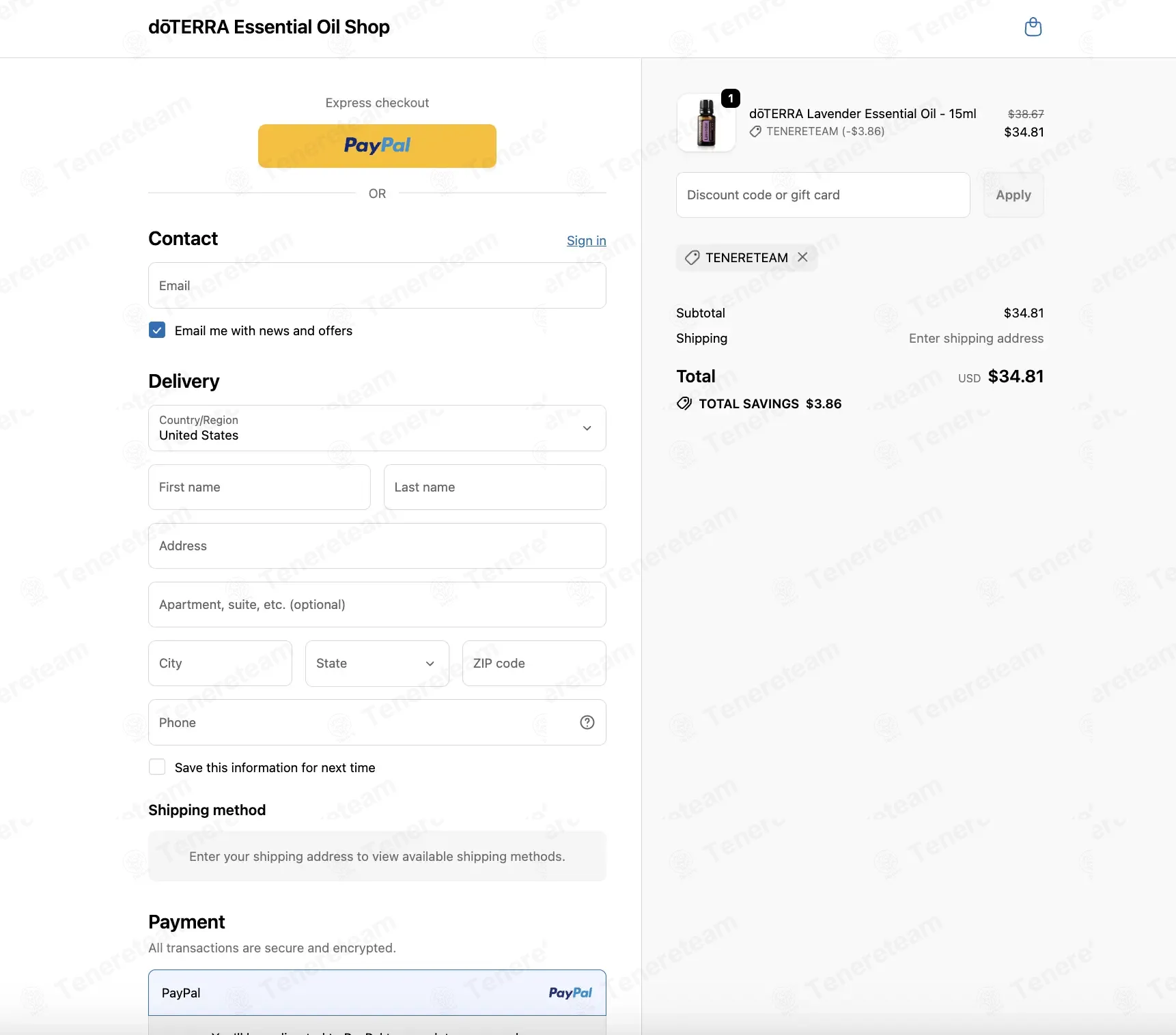Image resolution: width=1176 pixels, height=1035 pixels.
Task: Open the Country/Region dropdown
Action: [x=377, y=428]
